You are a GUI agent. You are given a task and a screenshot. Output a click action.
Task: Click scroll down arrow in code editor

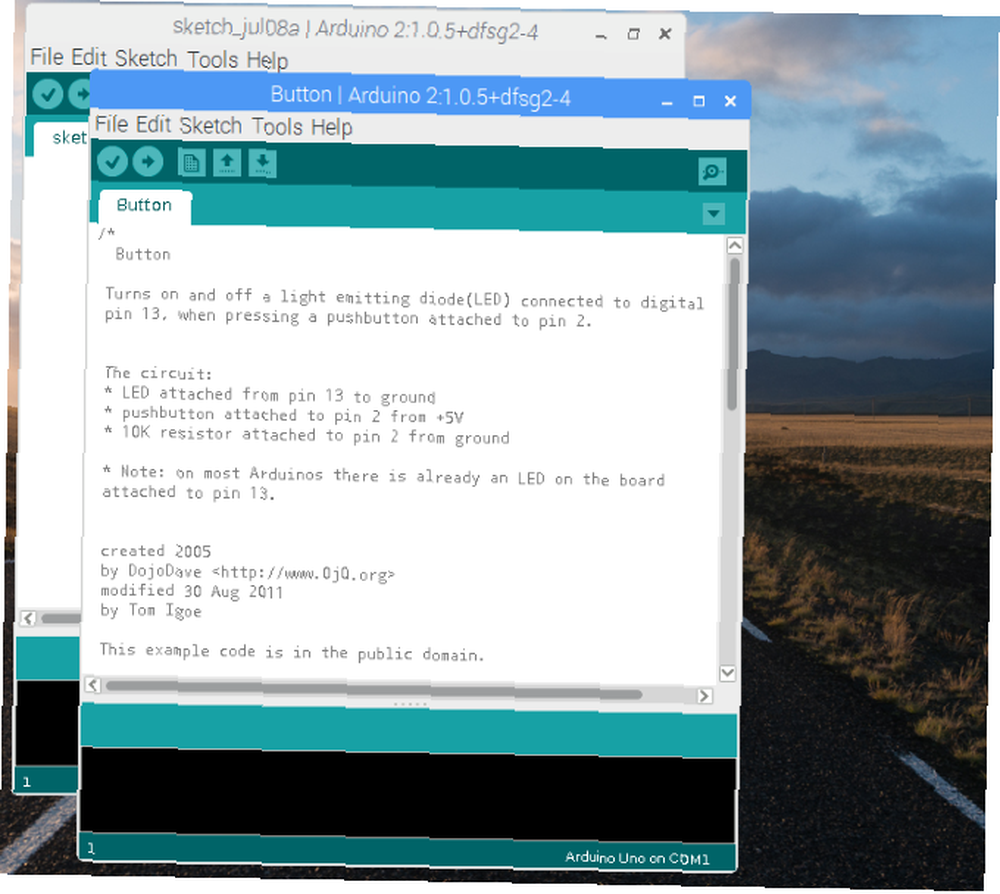click(x=727, y=673)
